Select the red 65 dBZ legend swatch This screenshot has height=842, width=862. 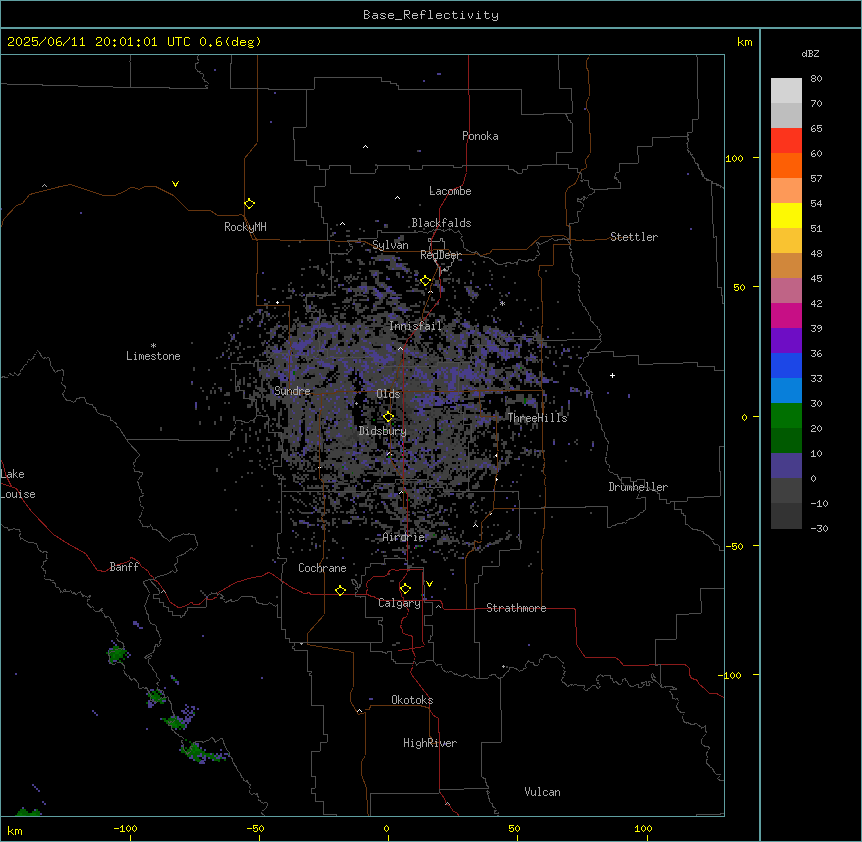[x=786, y=140]
